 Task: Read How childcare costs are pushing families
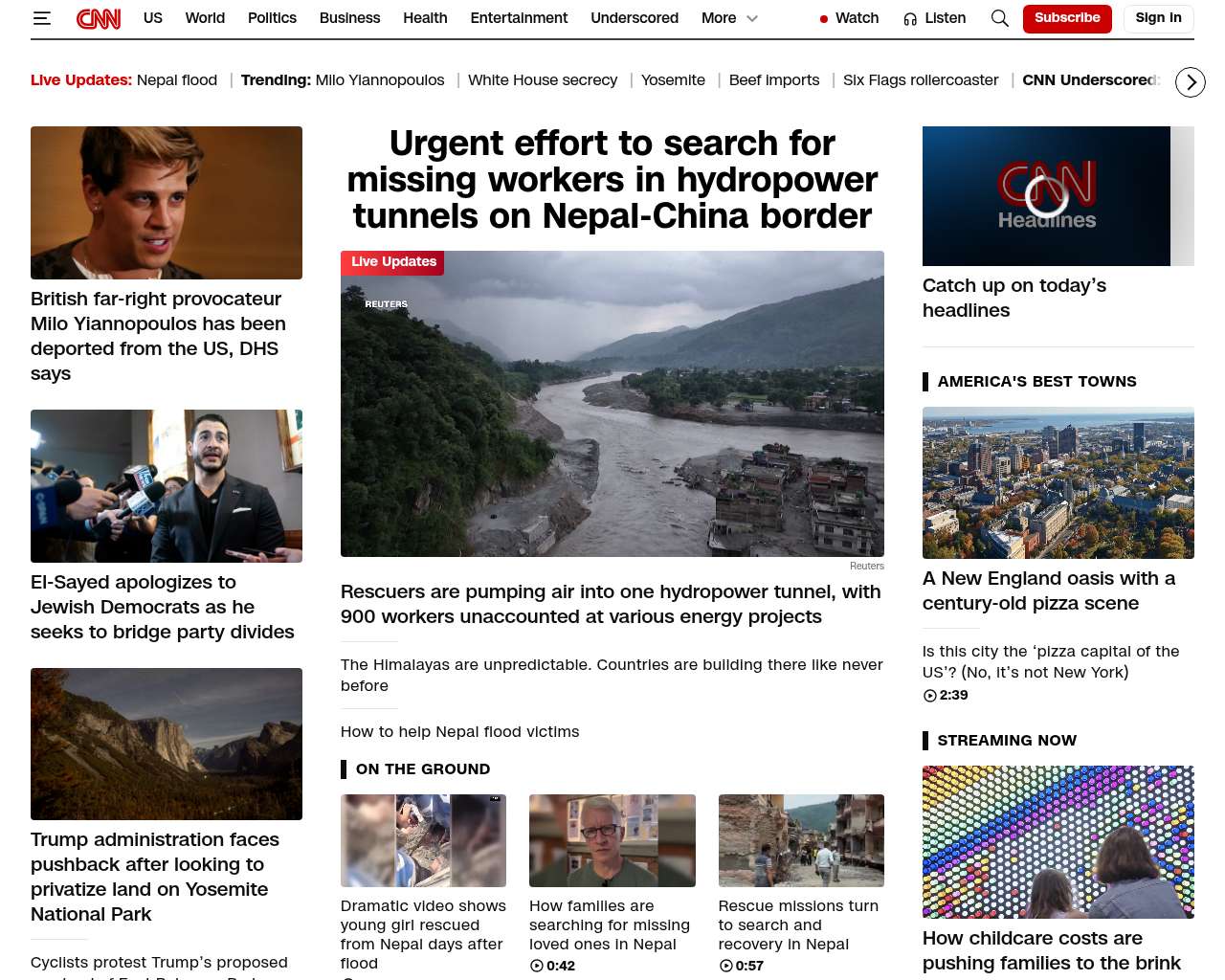pyautogui.click(x=1052, y=950)
